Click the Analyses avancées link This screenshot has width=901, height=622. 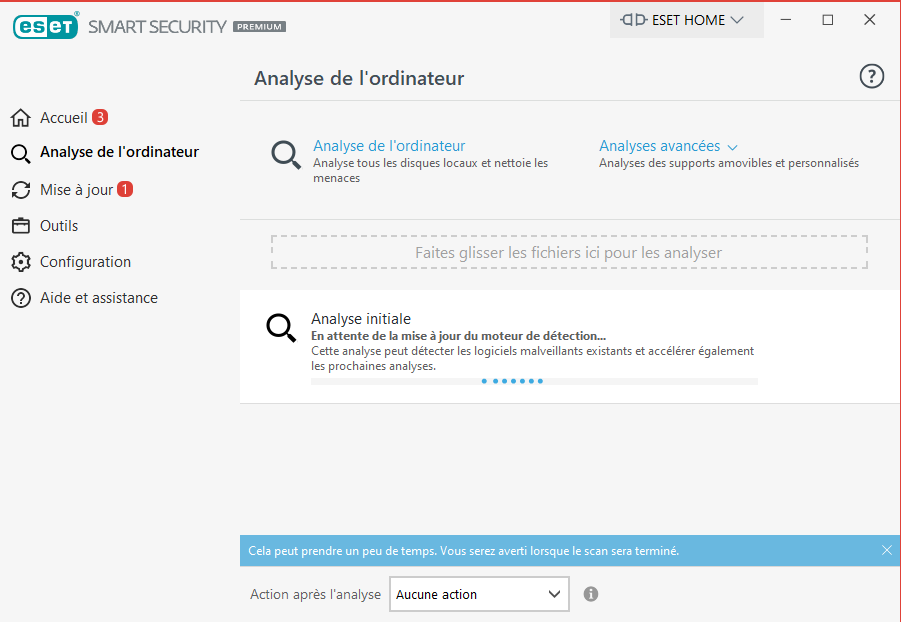(x=659, y=146)
